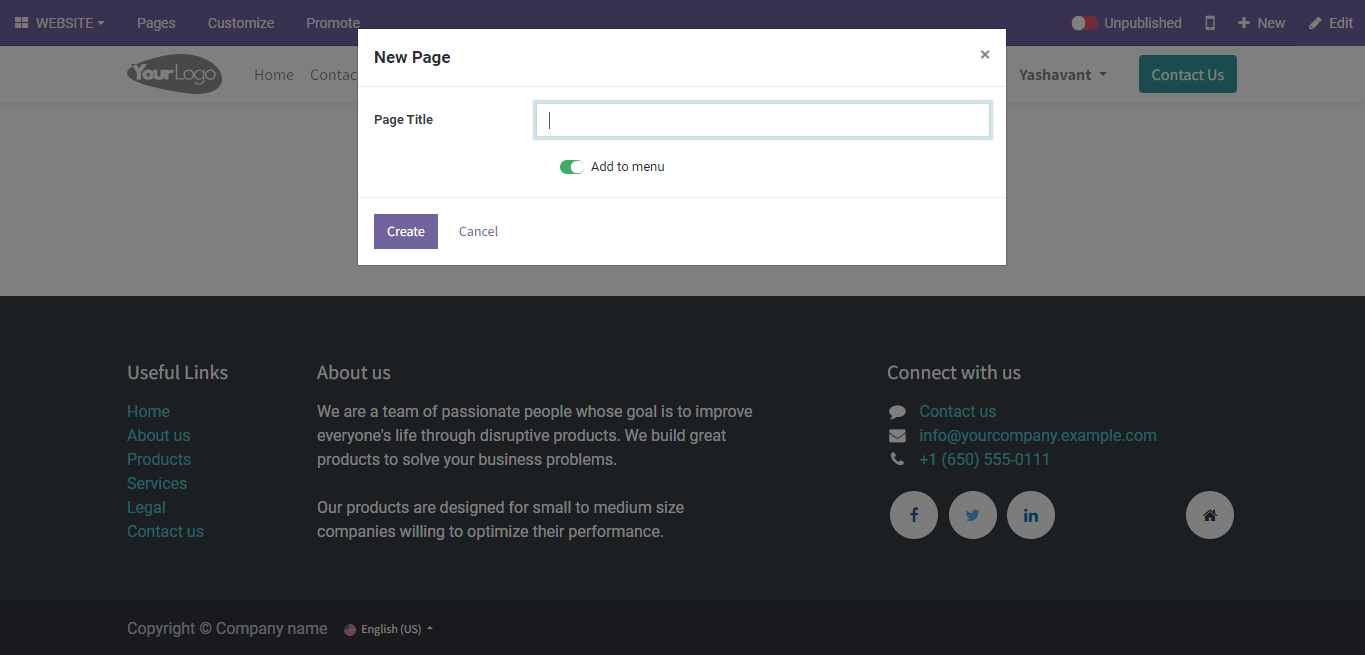
Task: Toggle the Add to menu switch
Action: point(572,167)
